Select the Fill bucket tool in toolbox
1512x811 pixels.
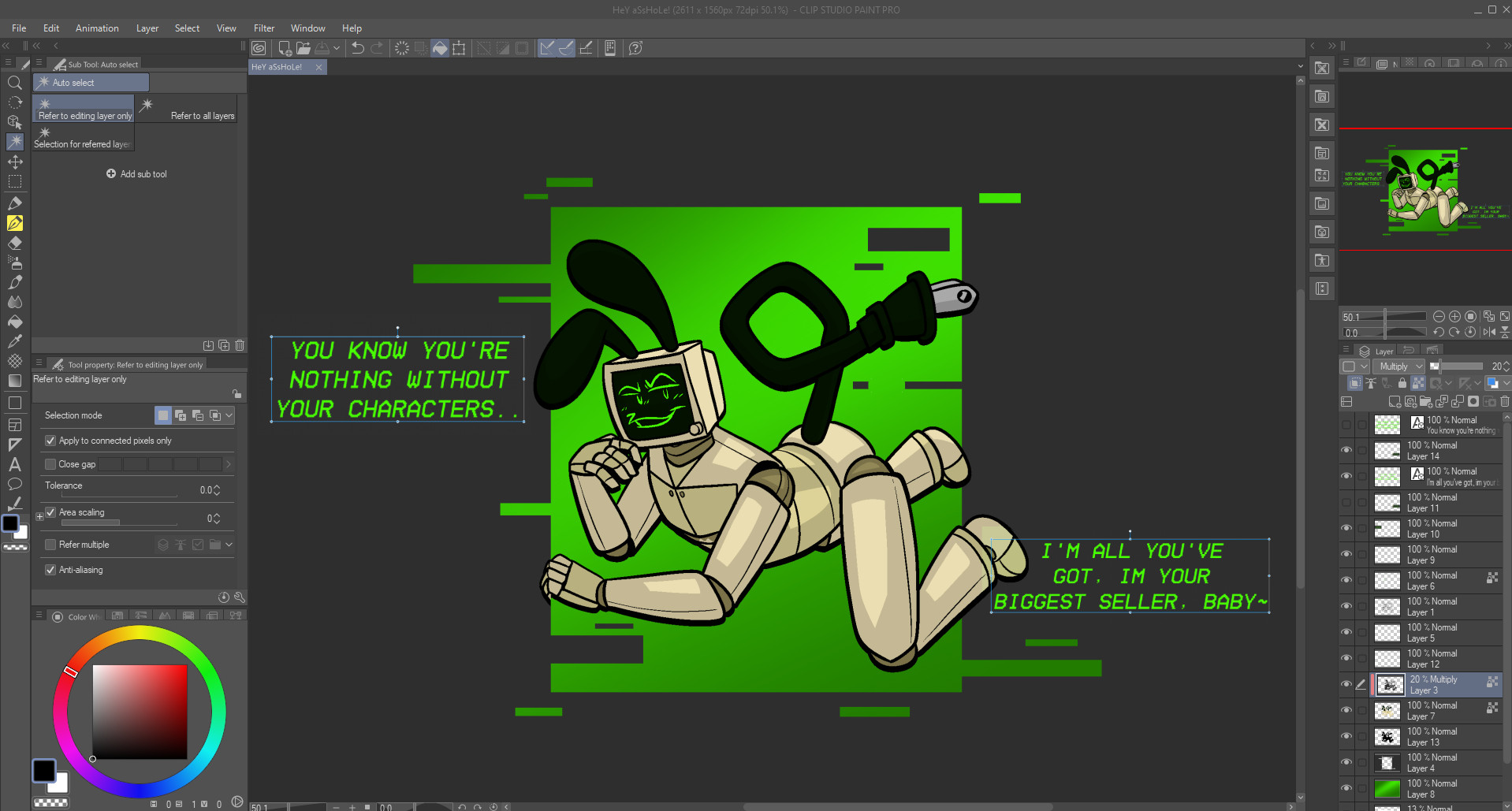click(14, 322)
